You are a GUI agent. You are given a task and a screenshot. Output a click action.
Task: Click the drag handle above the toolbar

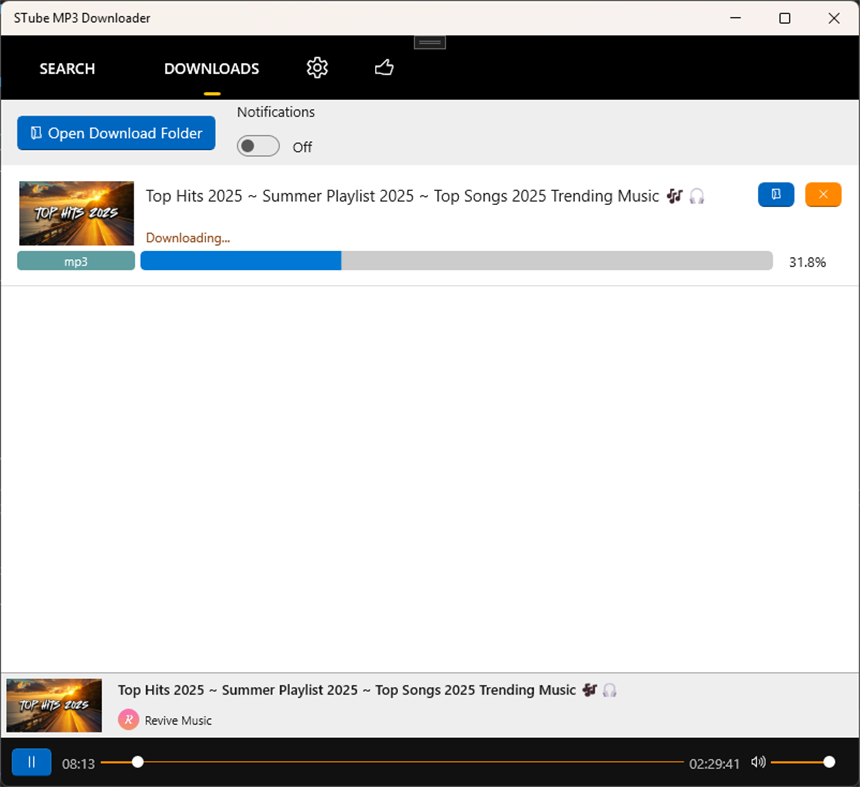(x=429, y=41)
